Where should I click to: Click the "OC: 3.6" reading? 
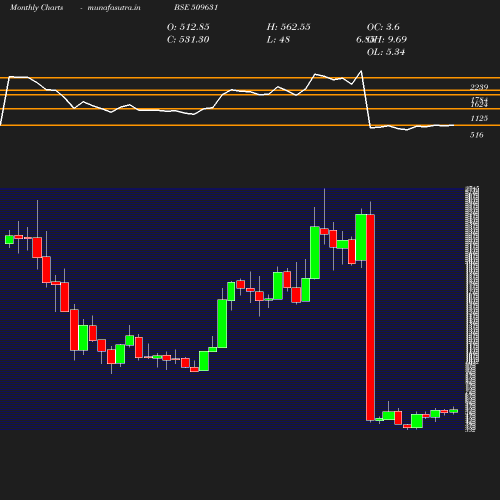coord(383,27)
